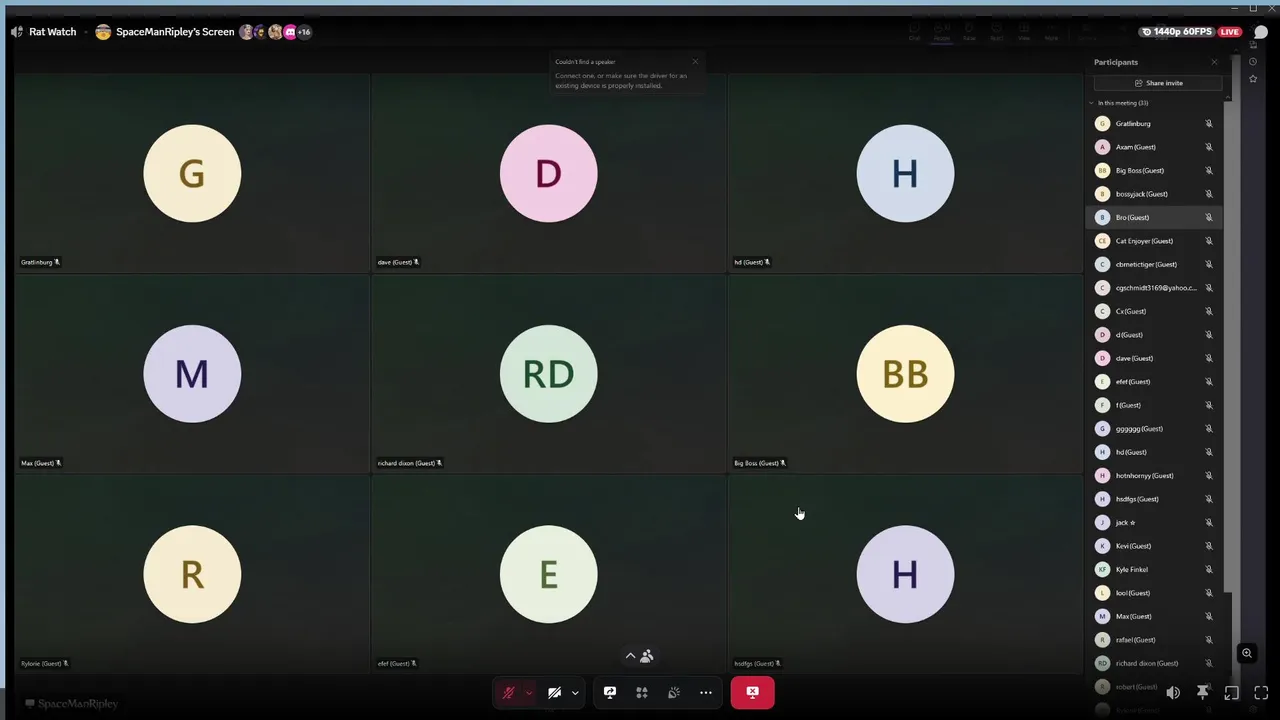Enter fullscreen for the stream
The image size is (1280, 720).
coord(1261,692)
